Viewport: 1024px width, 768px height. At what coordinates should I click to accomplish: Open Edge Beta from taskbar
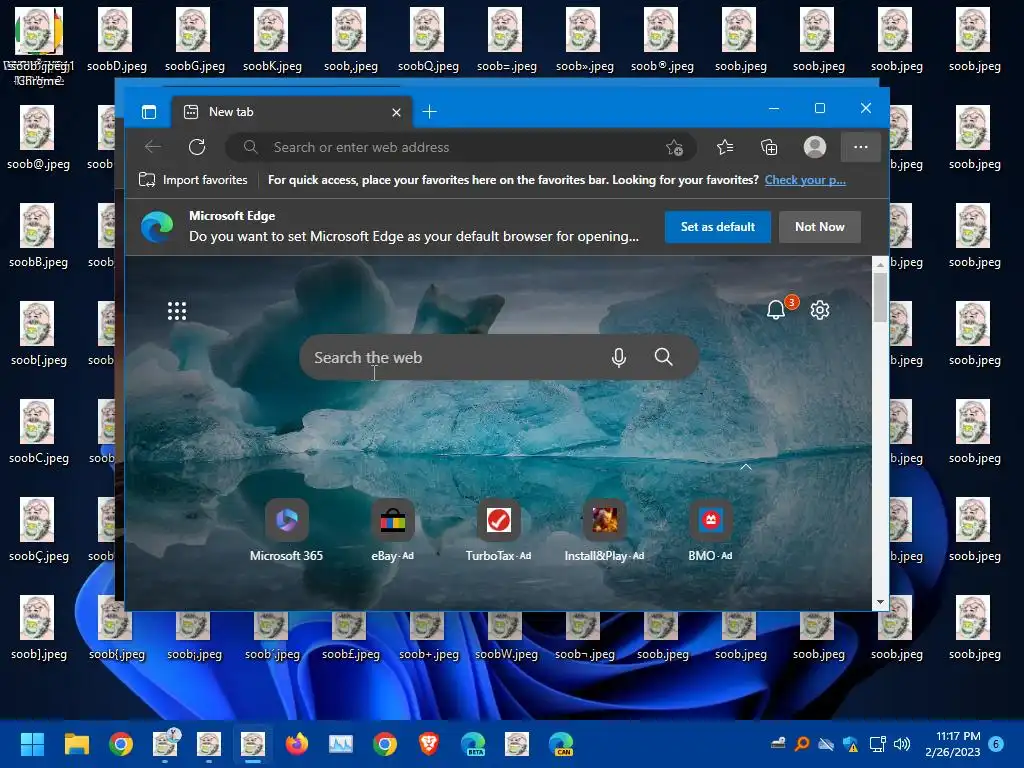point(473,744)
